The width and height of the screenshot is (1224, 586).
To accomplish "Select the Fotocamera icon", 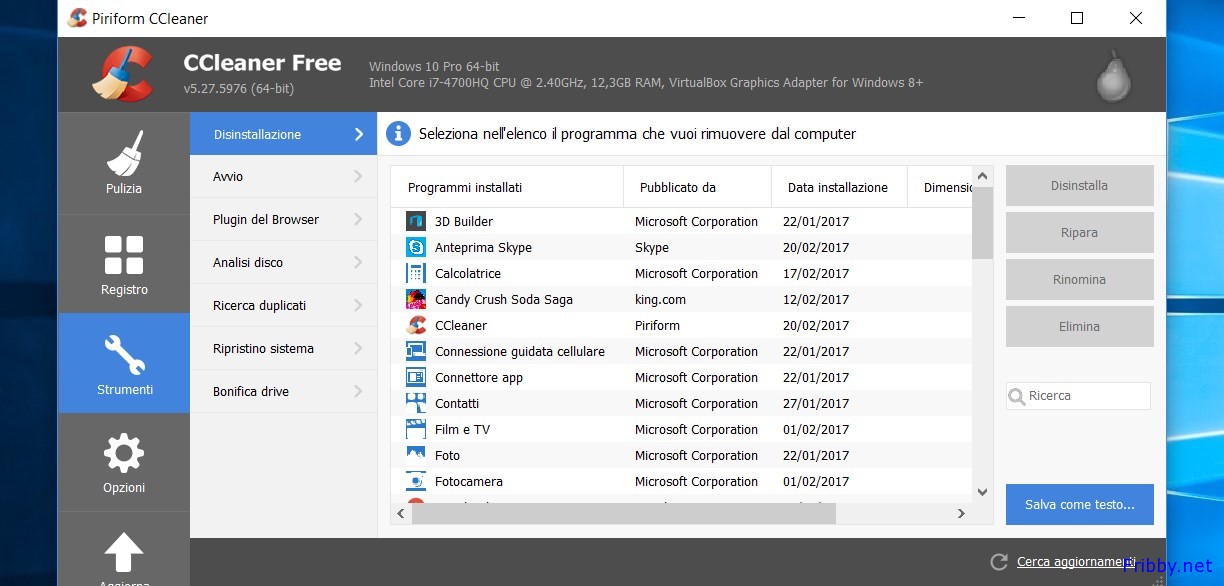I will tap(416, 481).
